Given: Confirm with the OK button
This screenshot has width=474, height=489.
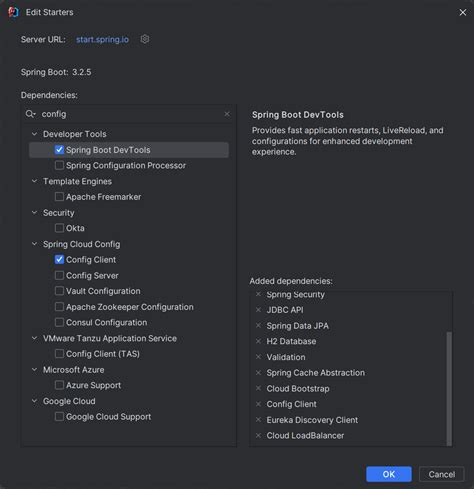Looking at the screenshot, I should [389, 474].
